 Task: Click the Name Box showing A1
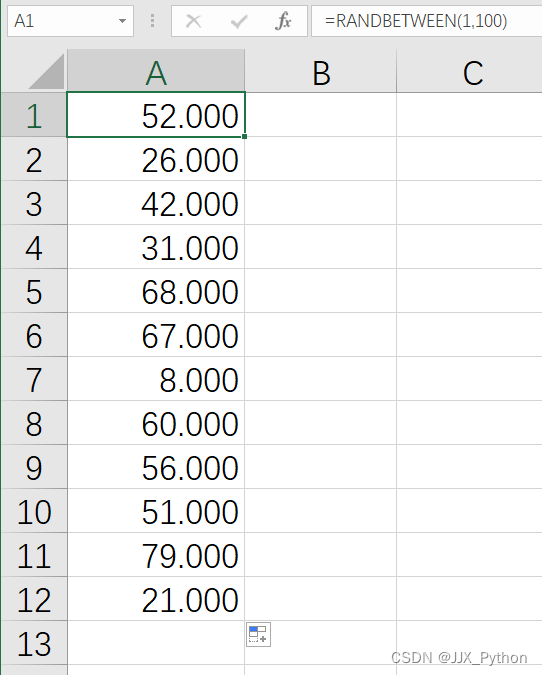click(x=70, y=21)
